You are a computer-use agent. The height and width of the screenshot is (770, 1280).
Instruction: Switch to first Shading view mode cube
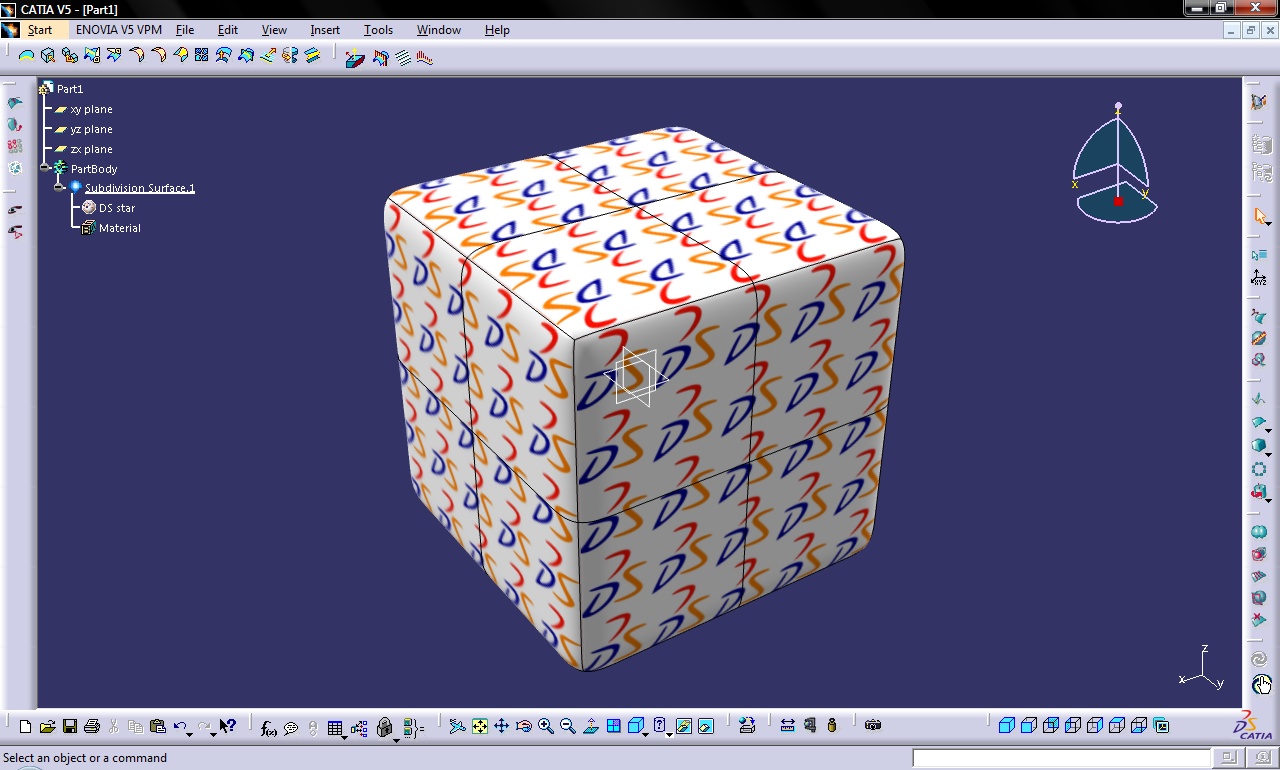coord(1007,725)
